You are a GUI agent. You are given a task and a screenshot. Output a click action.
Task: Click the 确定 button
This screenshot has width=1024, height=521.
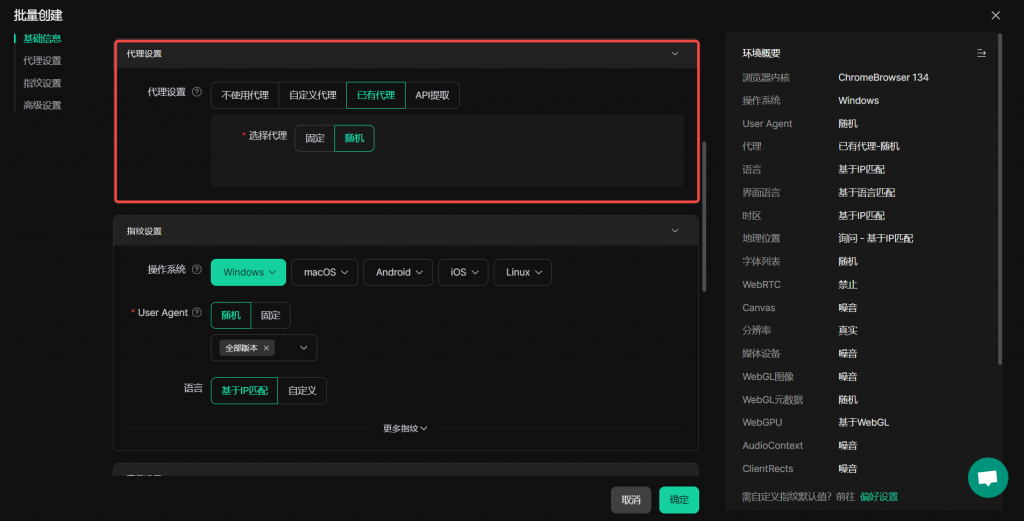(679, 500)
